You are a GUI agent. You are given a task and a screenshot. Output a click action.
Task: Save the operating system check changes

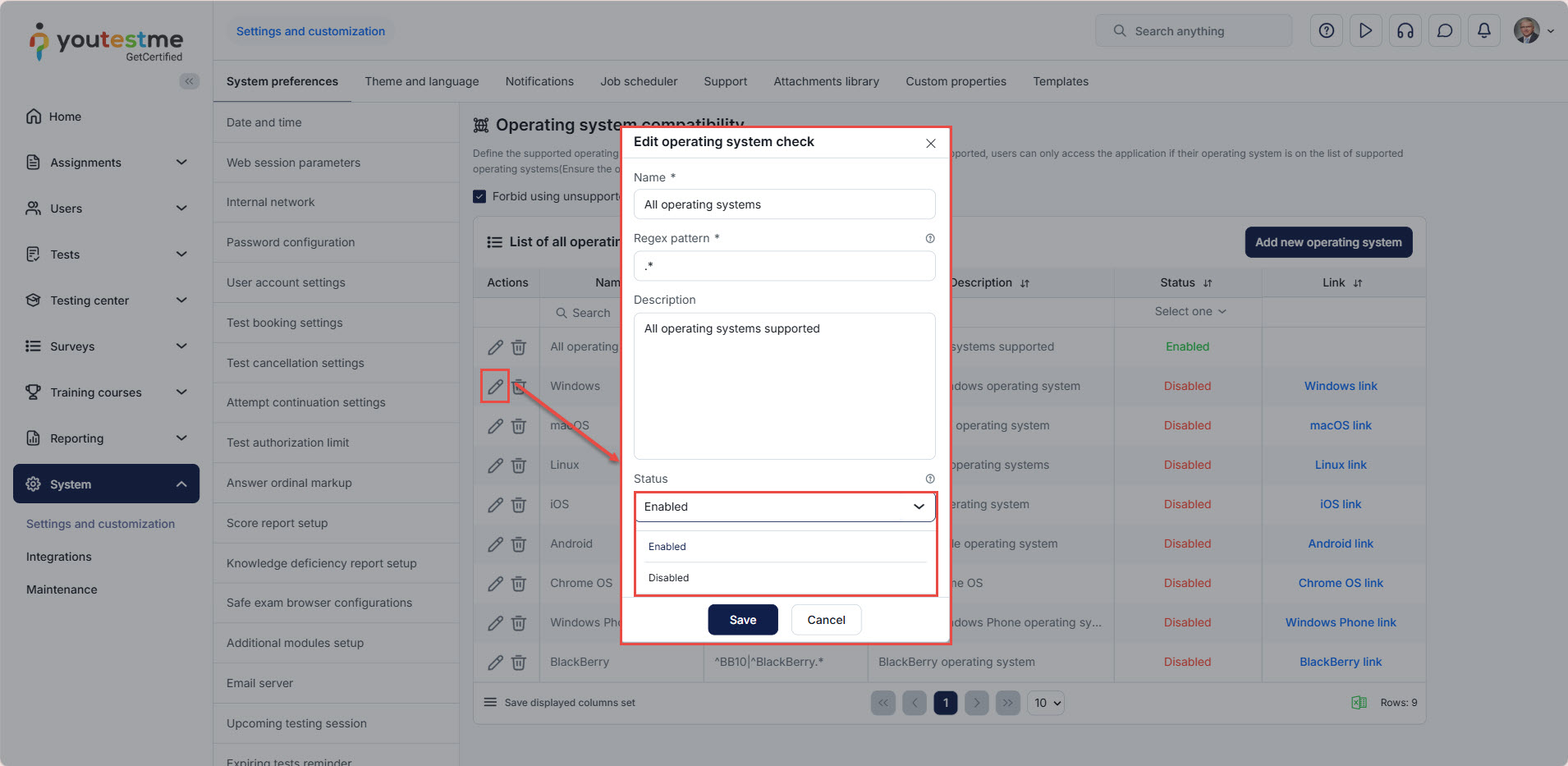(x=742, y=620)
